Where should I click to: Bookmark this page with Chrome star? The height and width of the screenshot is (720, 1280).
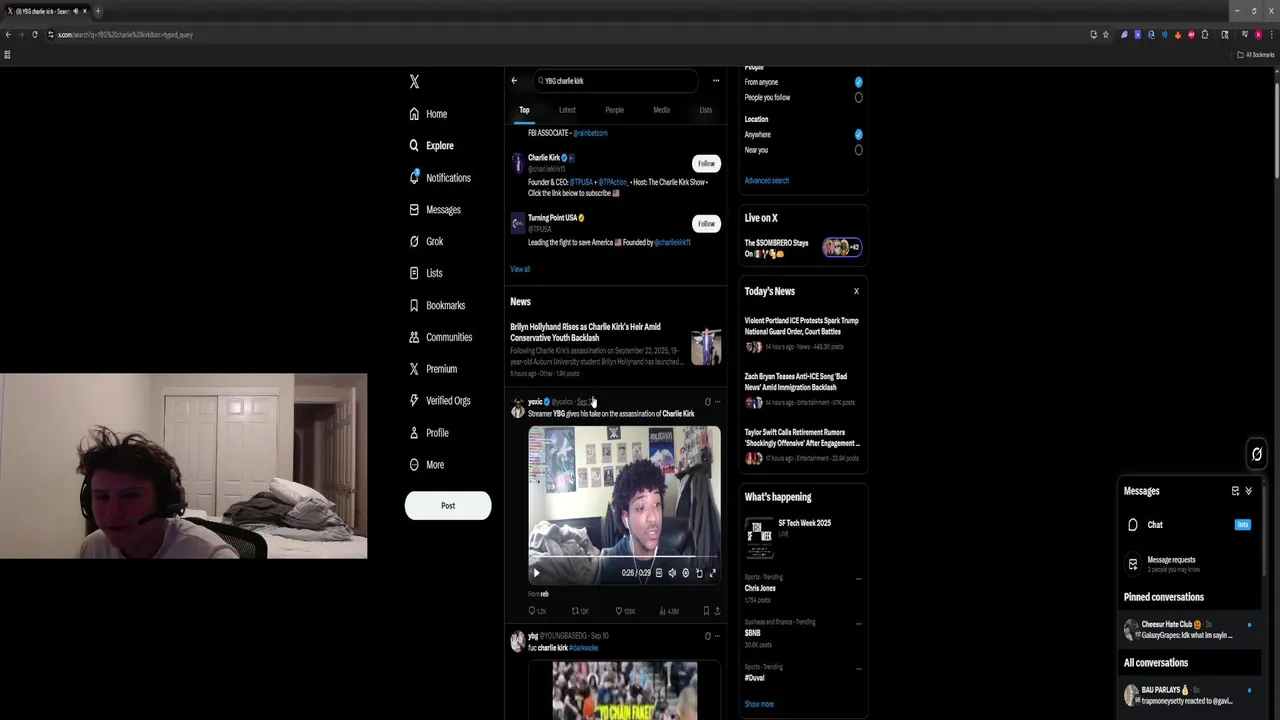[x=1105, y=35]
